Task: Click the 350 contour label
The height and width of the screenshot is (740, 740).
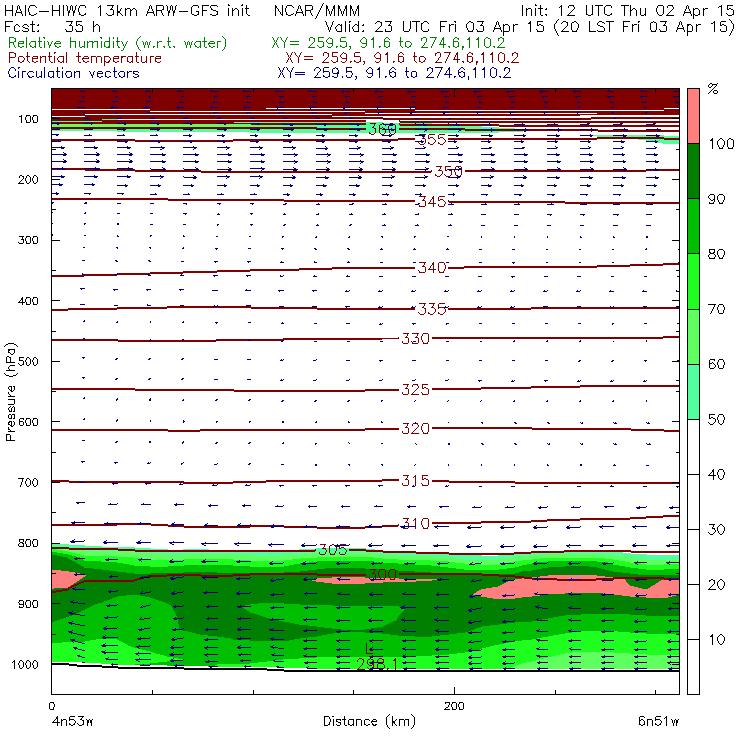Action: (x=448, y=171)
